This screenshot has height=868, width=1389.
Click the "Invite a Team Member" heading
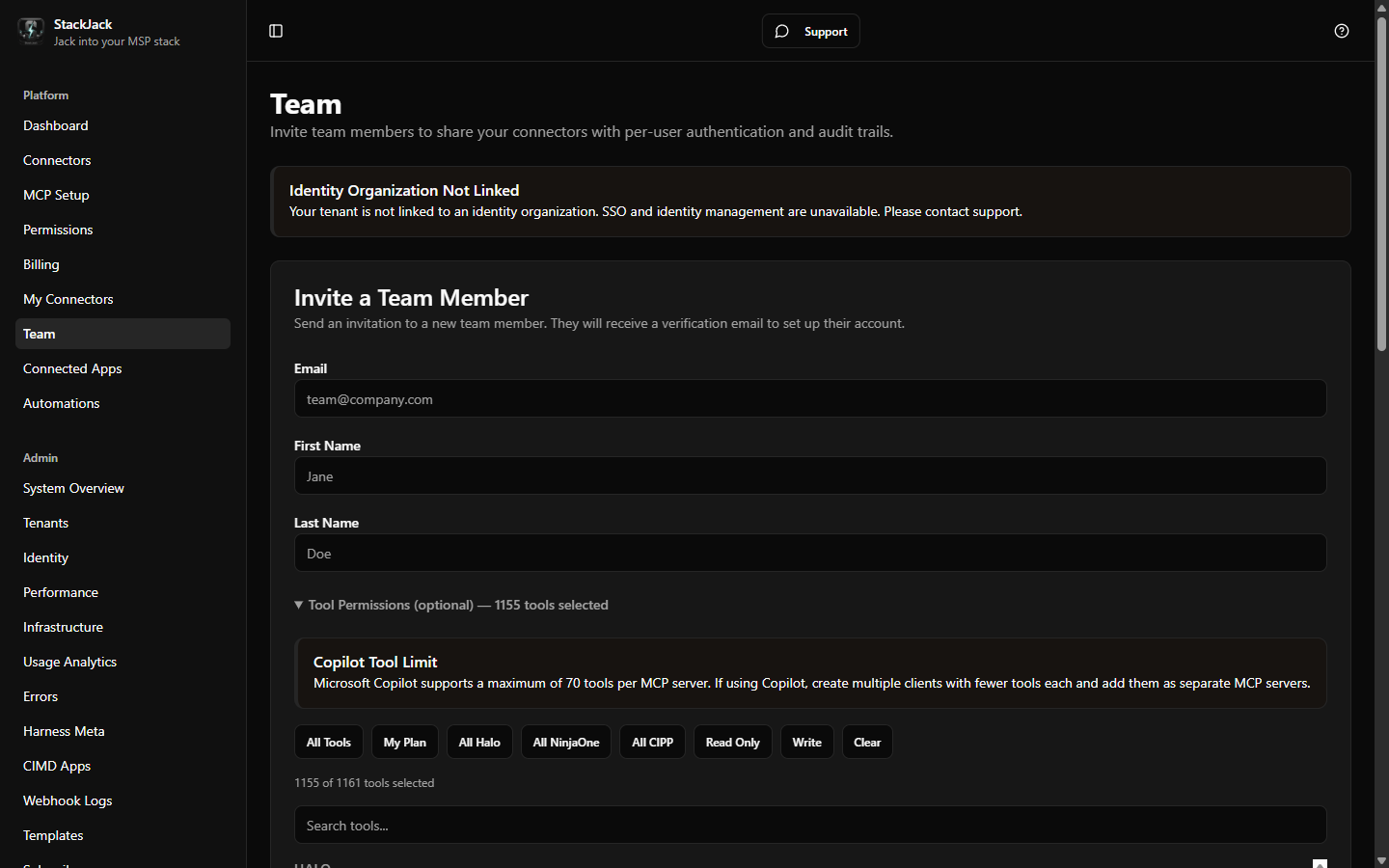point(411,297)
